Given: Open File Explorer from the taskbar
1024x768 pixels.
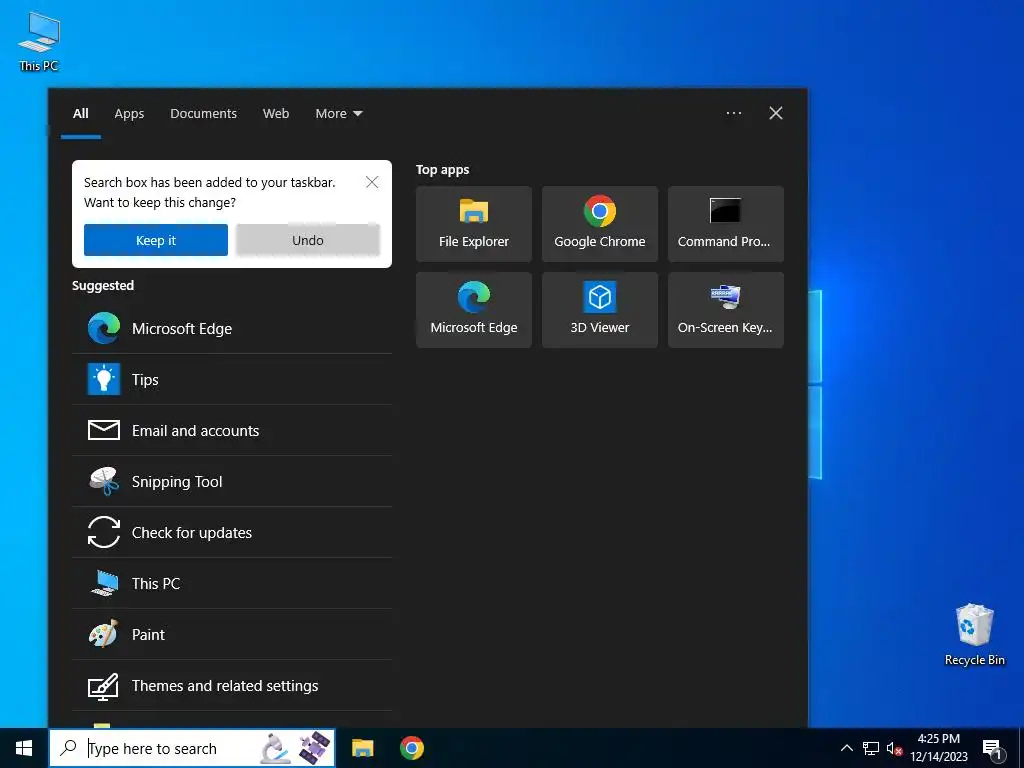Looking at the screenshot, I should click(362, 748).
